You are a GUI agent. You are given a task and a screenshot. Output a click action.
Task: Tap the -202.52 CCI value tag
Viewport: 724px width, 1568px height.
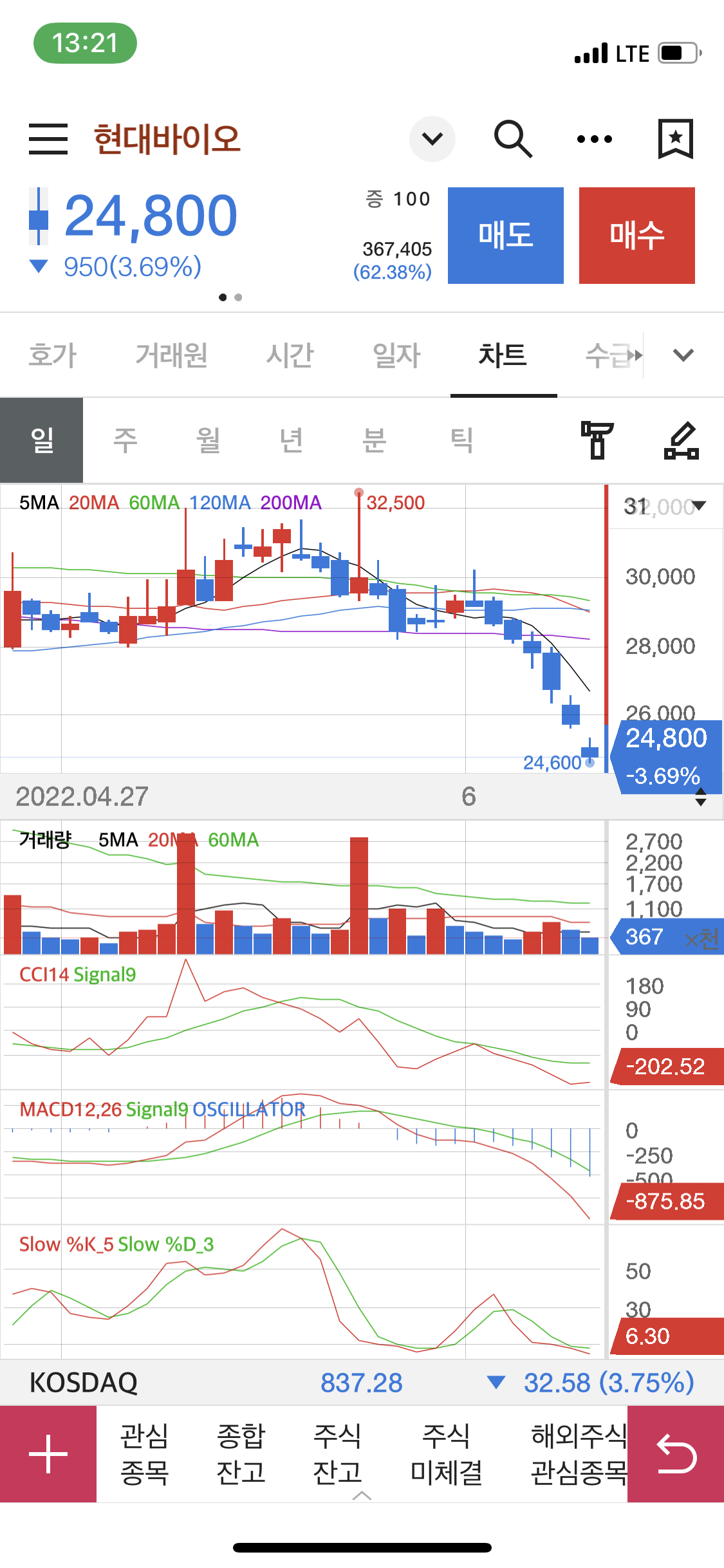[666, 1067]
